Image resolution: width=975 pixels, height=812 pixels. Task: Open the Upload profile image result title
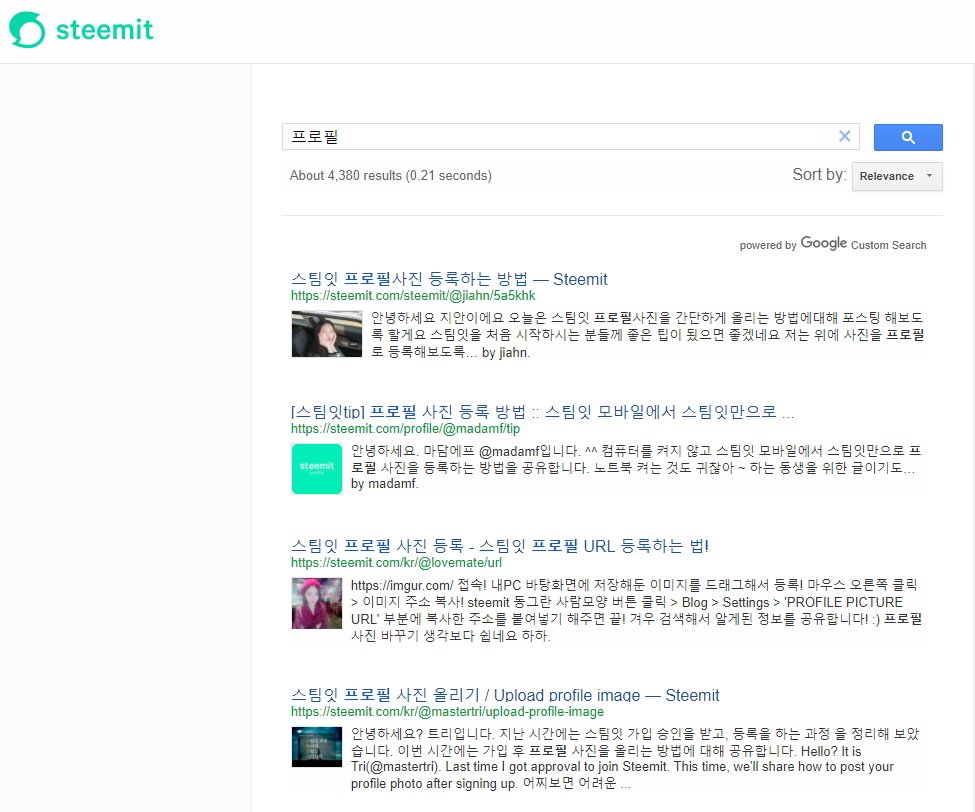click(x=505, y=695)
